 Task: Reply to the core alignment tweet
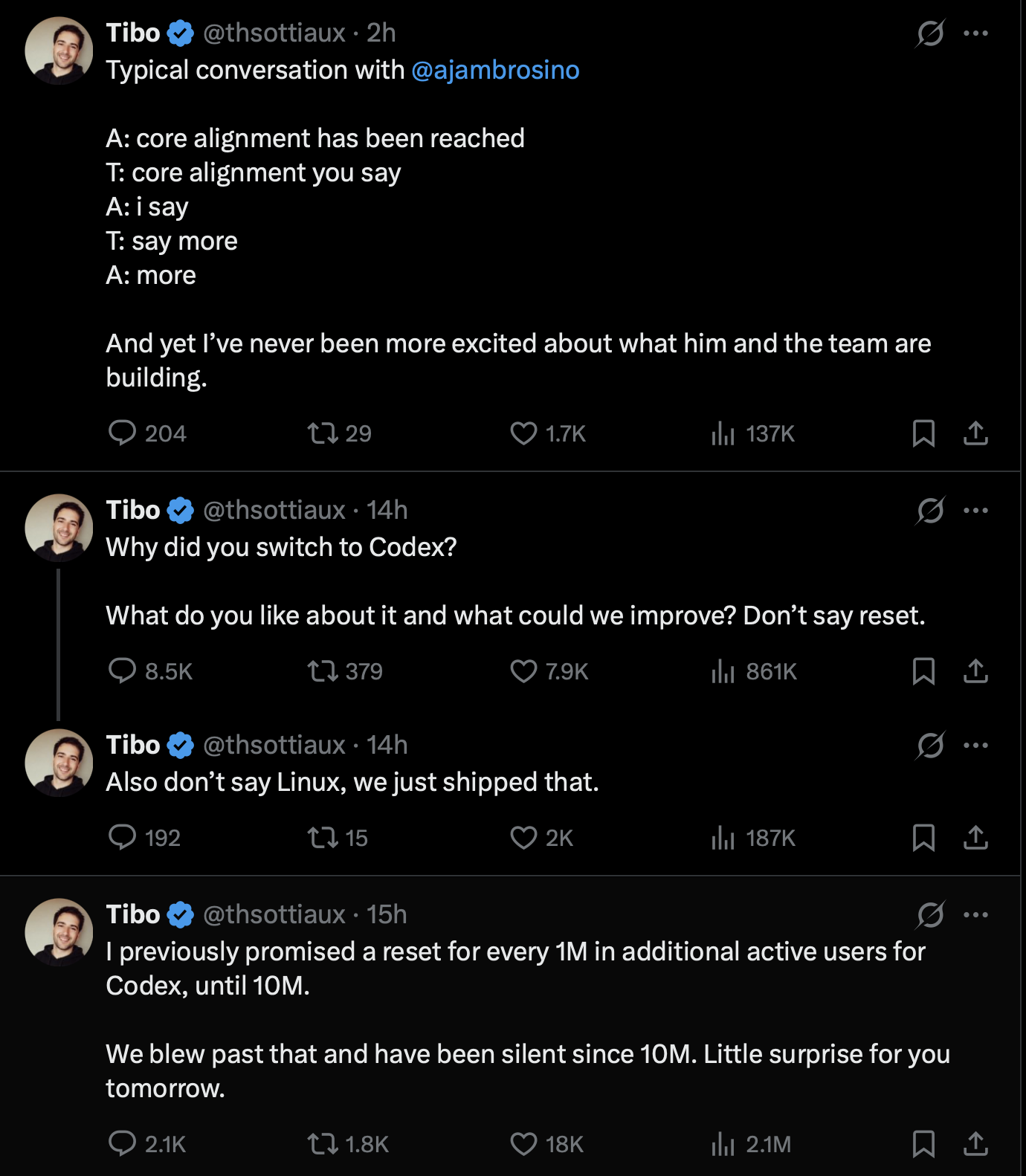click(x=147, y=433)
